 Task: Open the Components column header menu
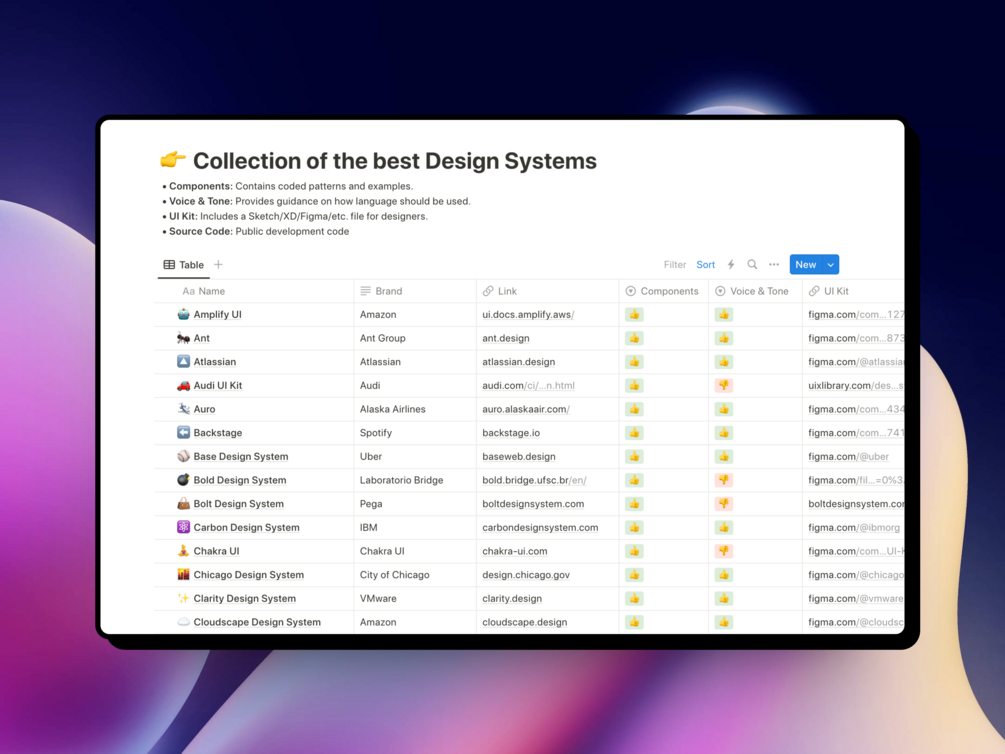663,291
